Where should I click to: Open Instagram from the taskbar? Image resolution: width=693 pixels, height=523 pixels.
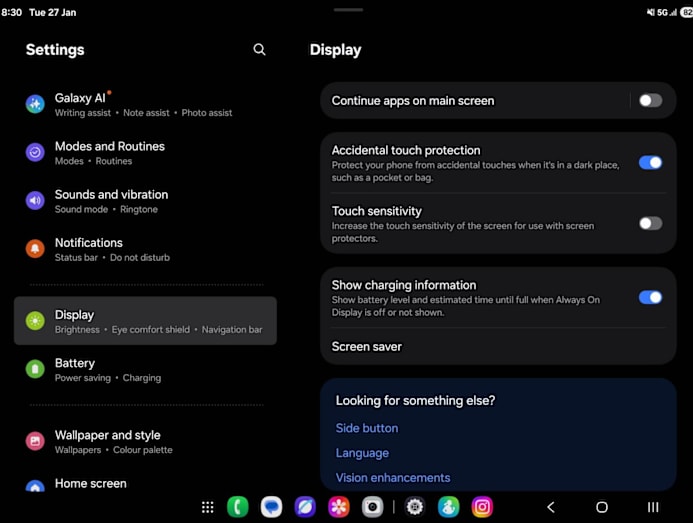tap(482, 507)
